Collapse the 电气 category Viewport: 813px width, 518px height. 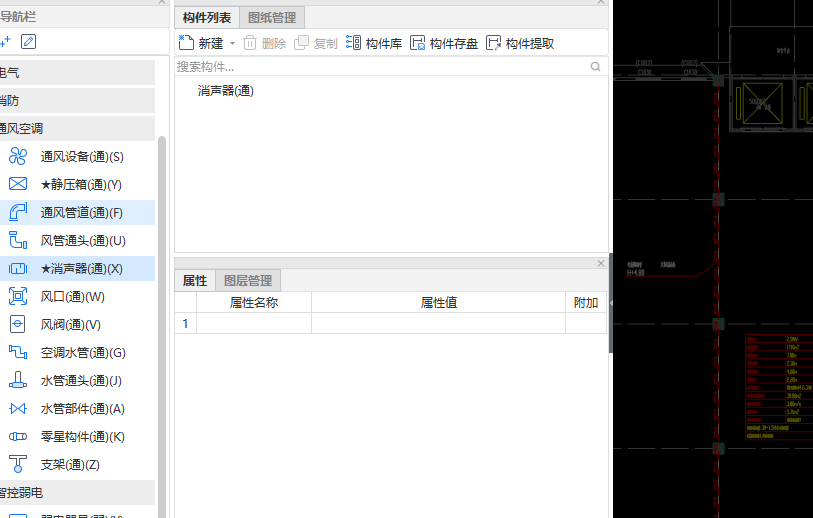coord(77,72)
